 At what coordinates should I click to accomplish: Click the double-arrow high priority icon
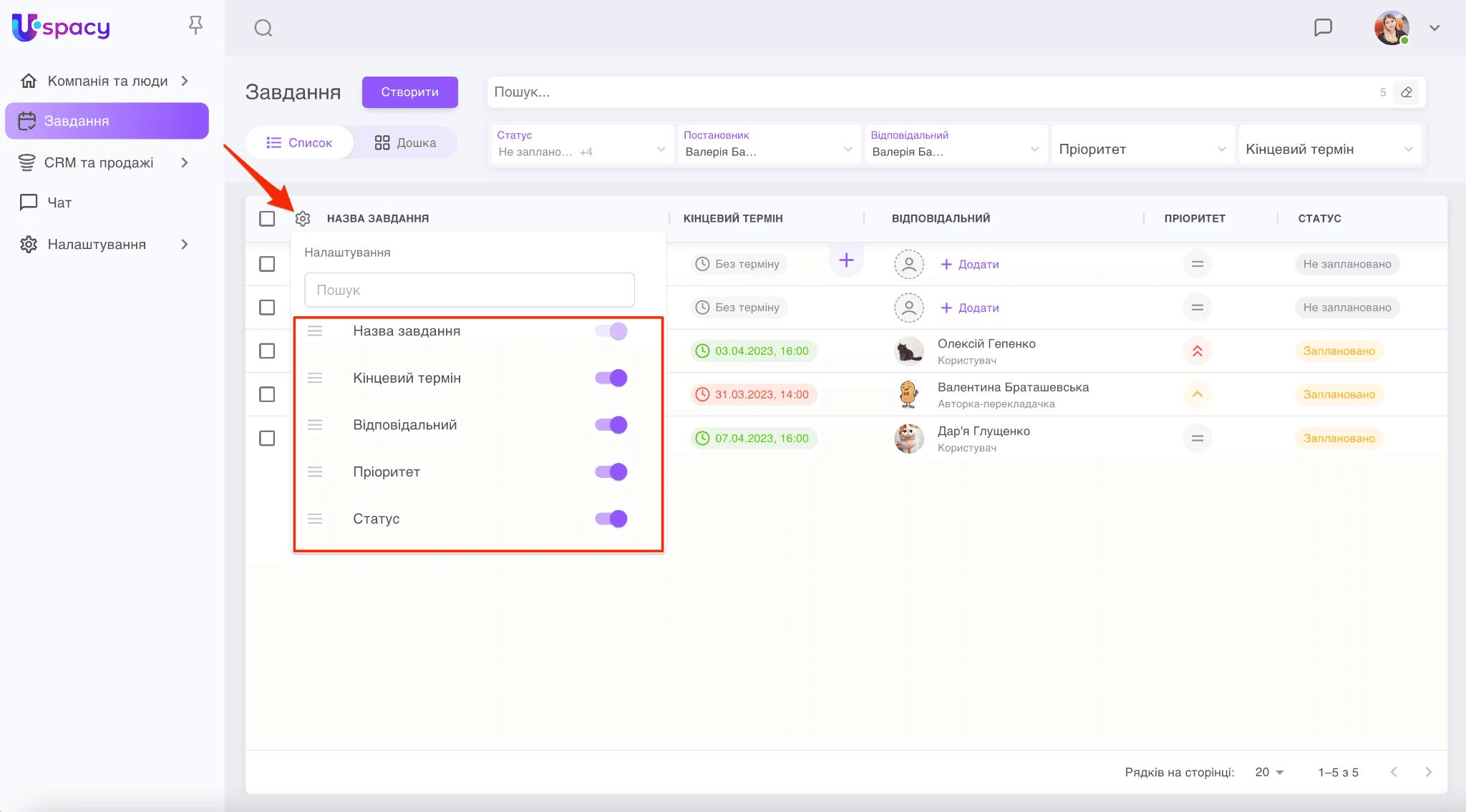1197,351
